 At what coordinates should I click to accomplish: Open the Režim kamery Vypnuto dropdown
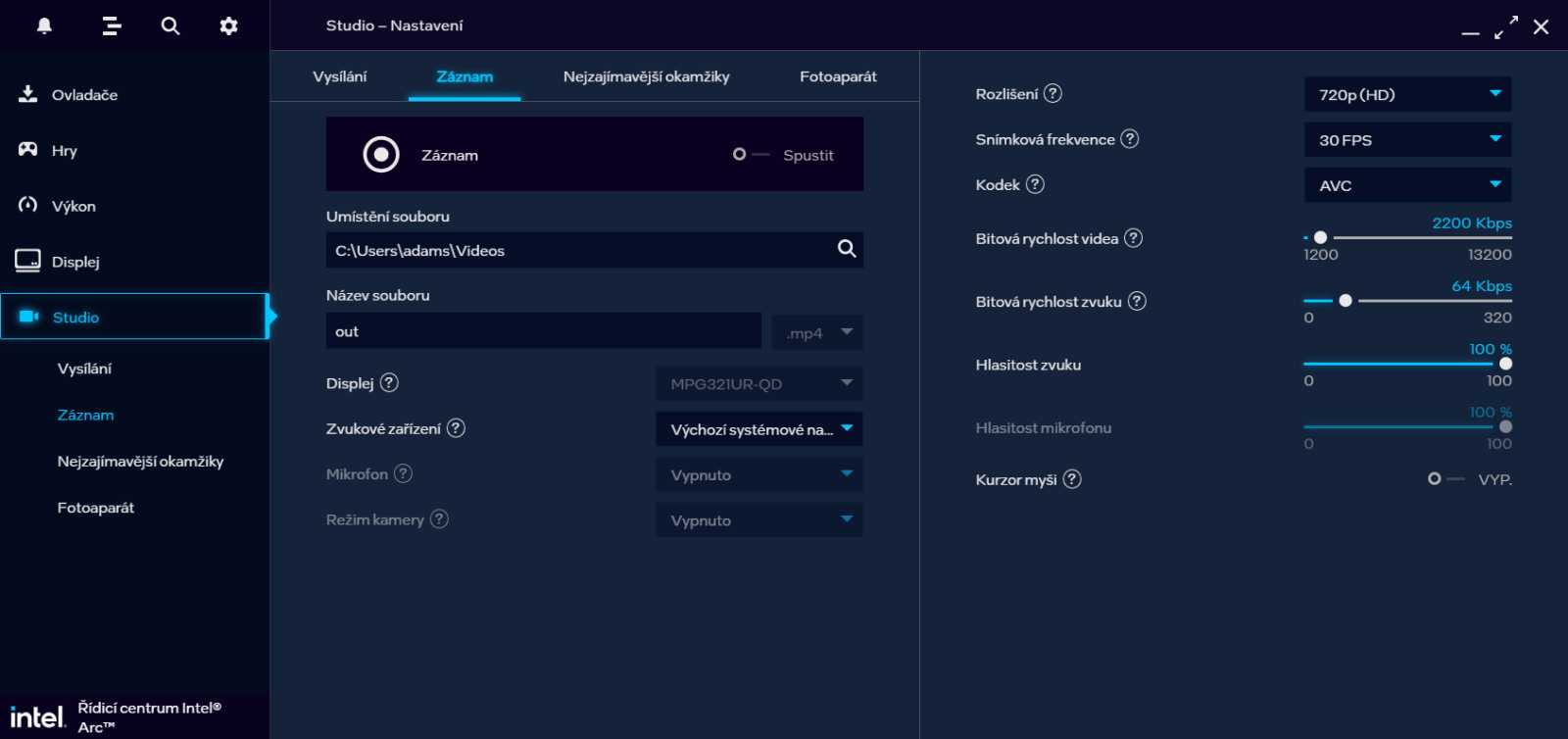point(759,520)
